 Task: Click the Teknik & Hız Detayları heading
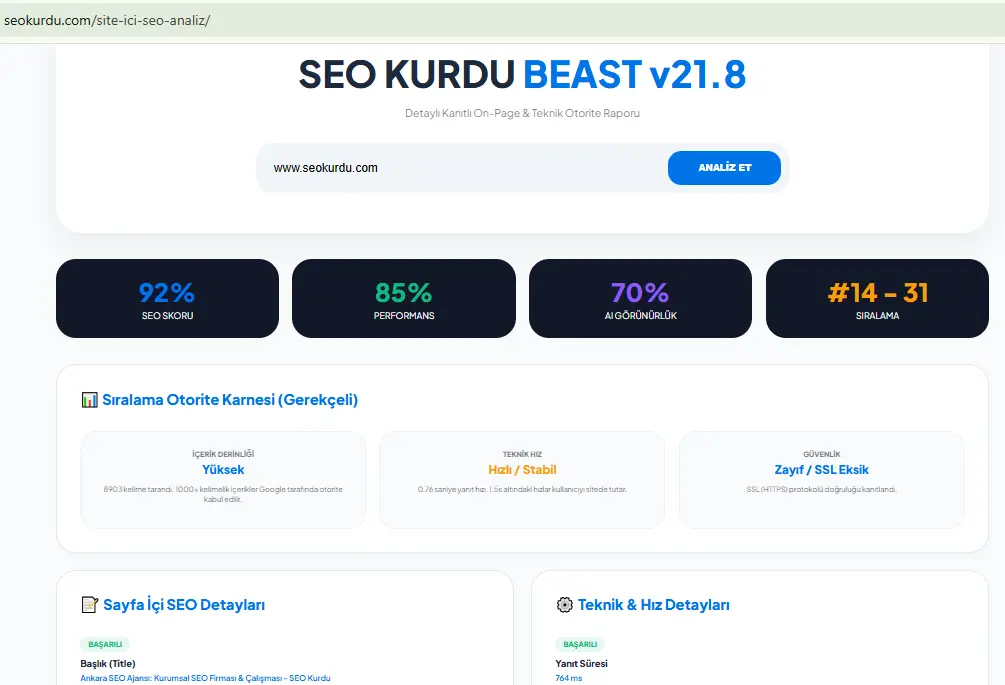(x=654, y=605)
